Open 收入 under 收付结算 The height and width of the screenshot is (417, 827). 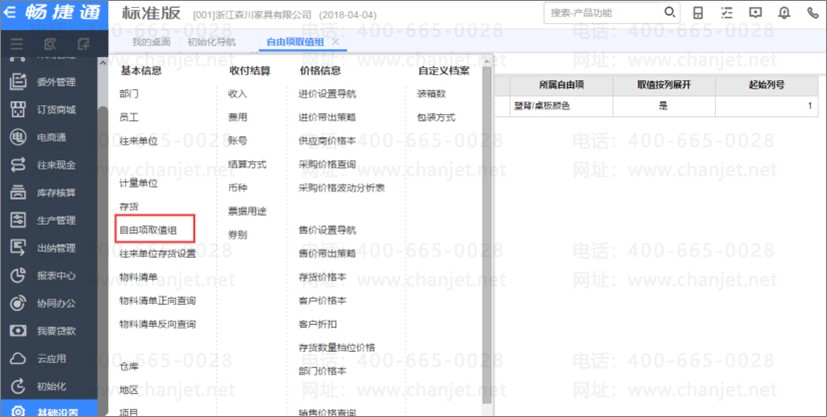[x=237, y=94]
